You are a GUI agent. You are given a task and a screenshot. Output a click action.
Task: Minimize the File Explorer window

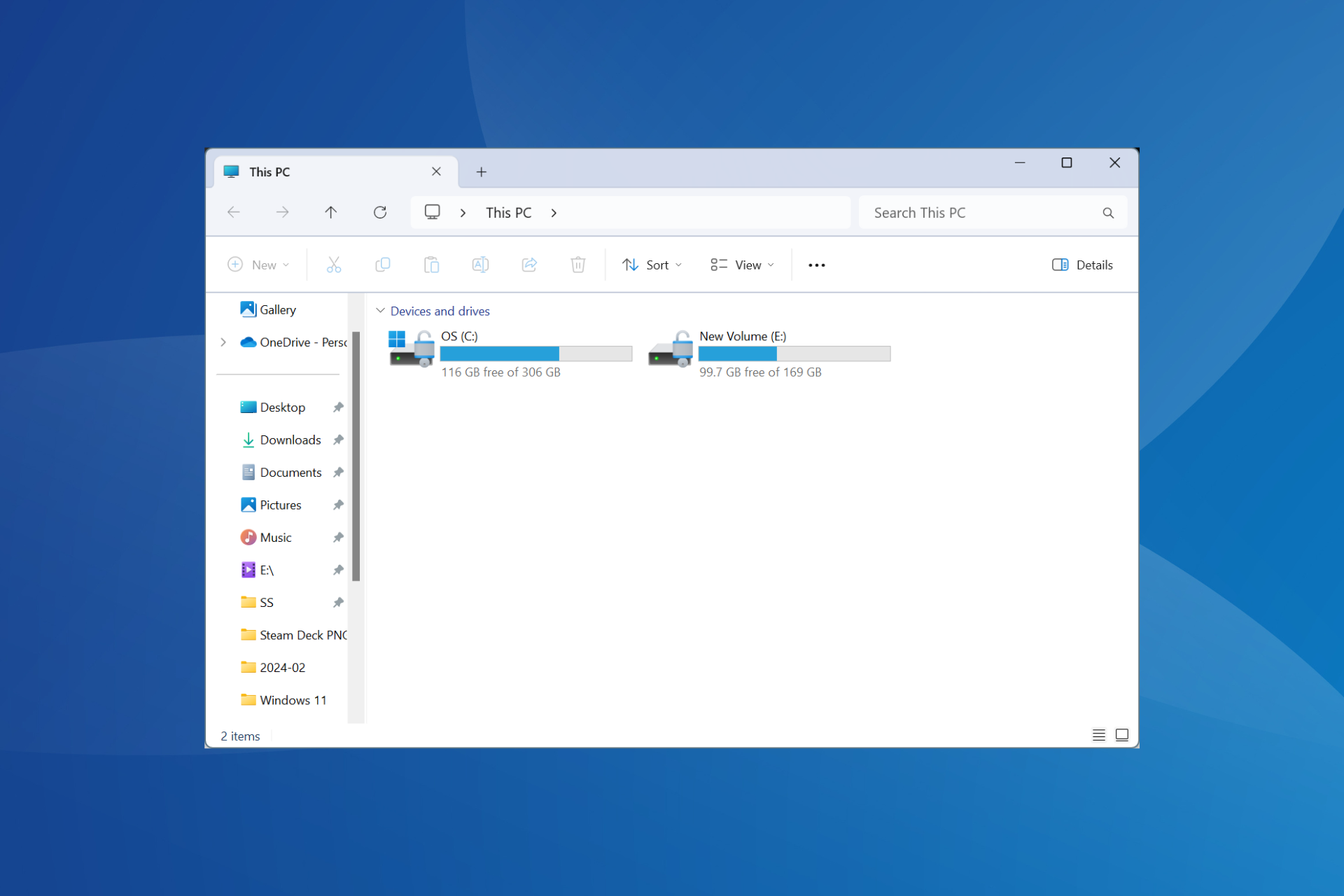pyautogui.click(x=1020, y=162)
